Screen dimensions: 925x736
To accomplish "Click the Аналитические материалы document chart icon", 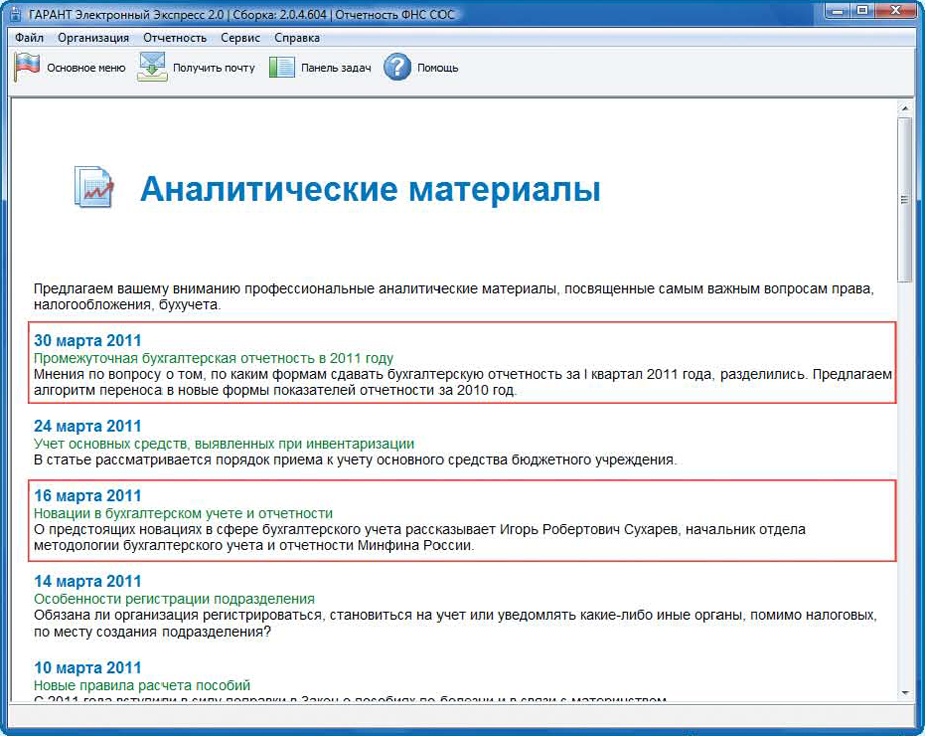I will point(94,187).
